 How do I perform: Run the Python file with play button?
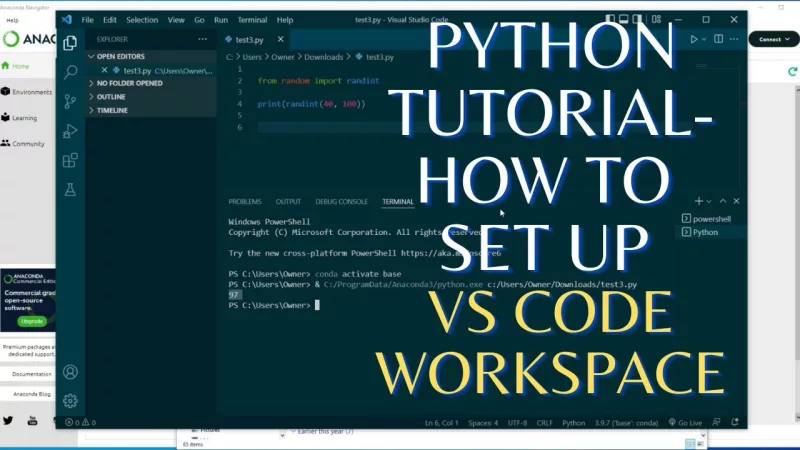(691, 39)
